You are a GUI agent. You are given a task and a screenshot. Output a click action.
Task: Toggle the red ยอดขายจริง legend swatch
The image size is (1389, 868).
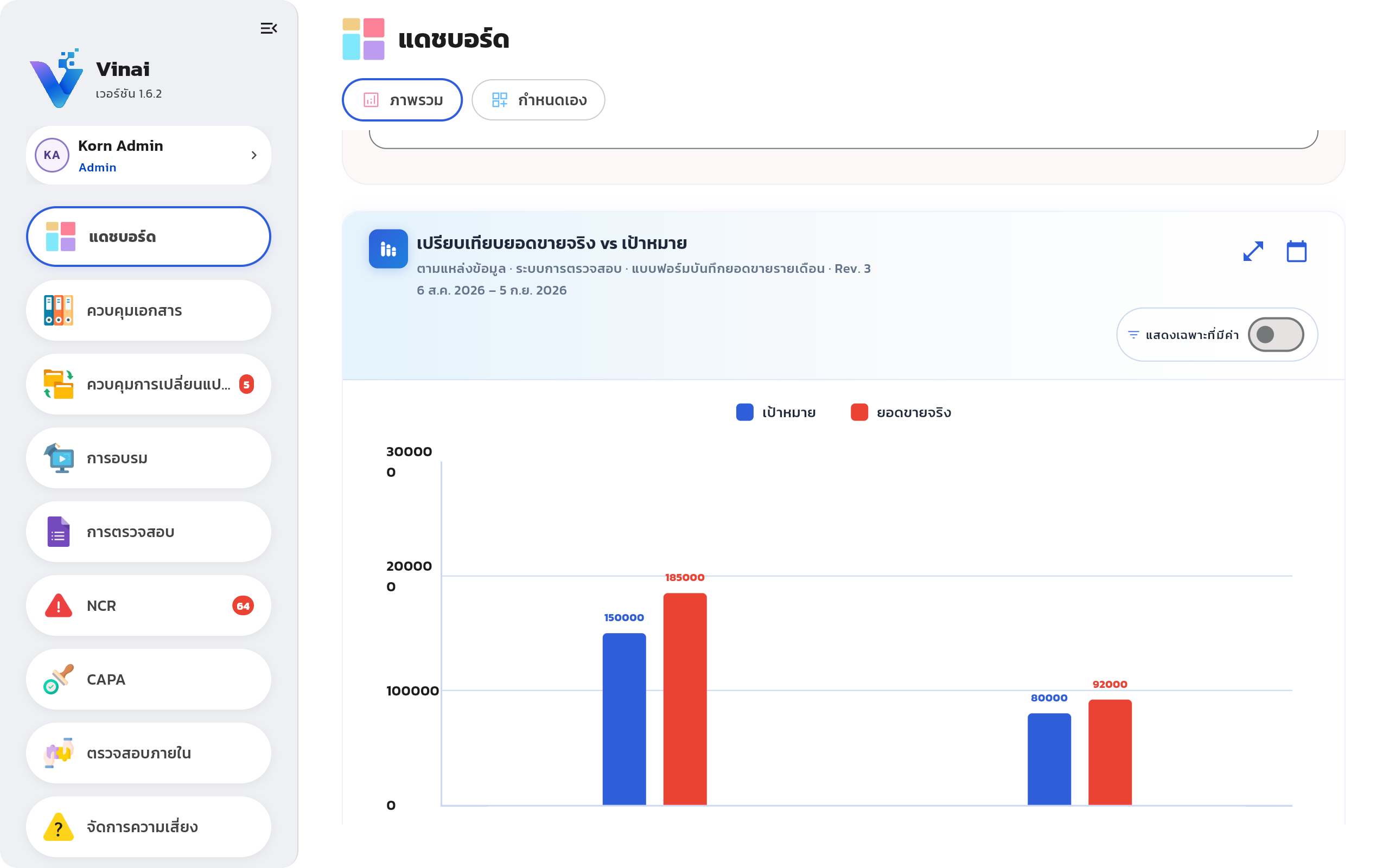[859, 412]
